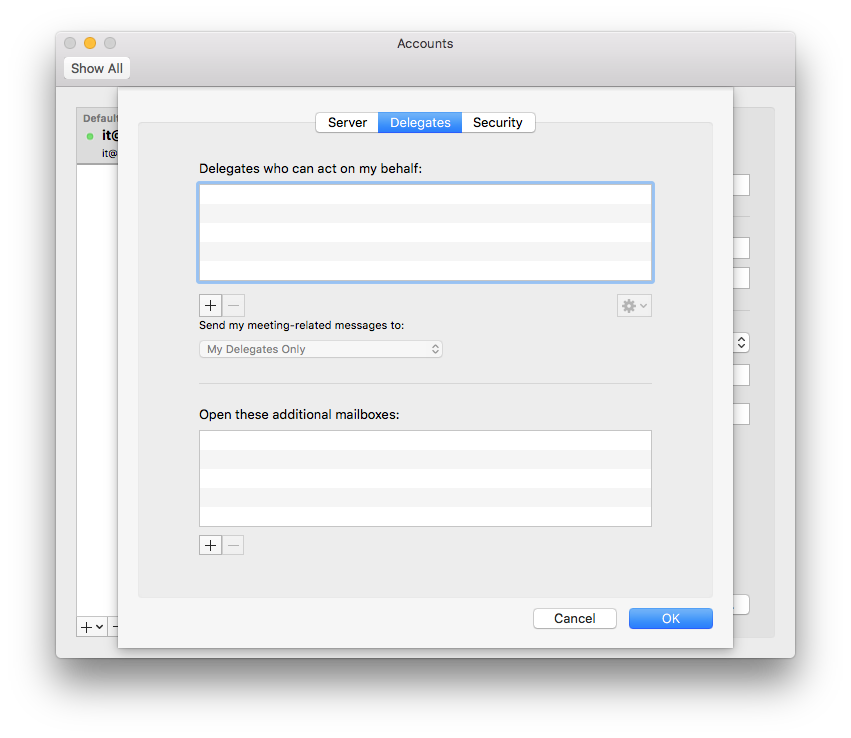Screen dimensions: 851x738
Task: Open My Delegates Only dropdown
Action: [x=321, y=349]
